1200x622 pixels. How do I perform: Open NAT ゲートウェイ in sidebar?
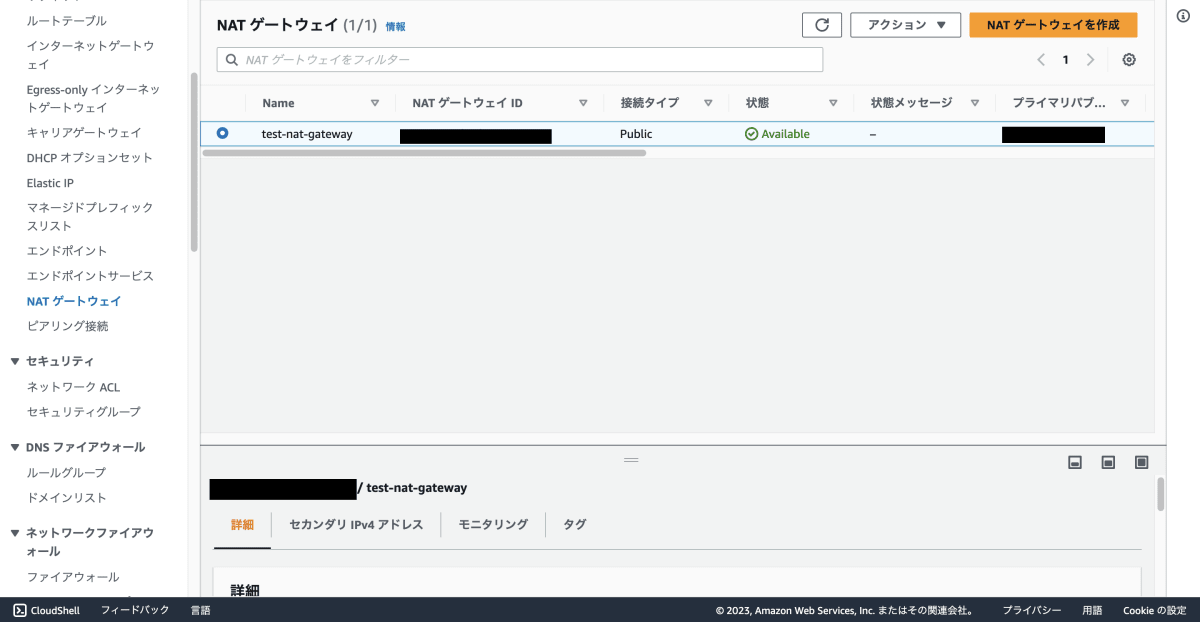click(74, 301)
